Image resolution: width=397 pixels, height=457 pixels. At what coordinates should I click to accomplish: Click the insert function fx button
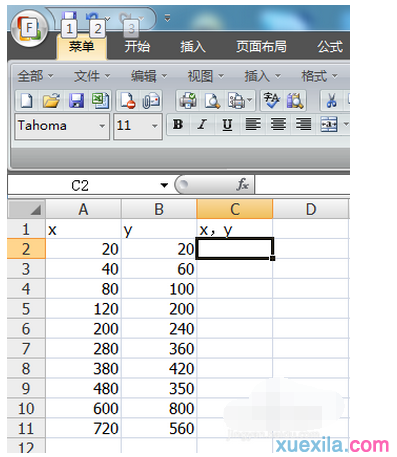tap(242, 184)
